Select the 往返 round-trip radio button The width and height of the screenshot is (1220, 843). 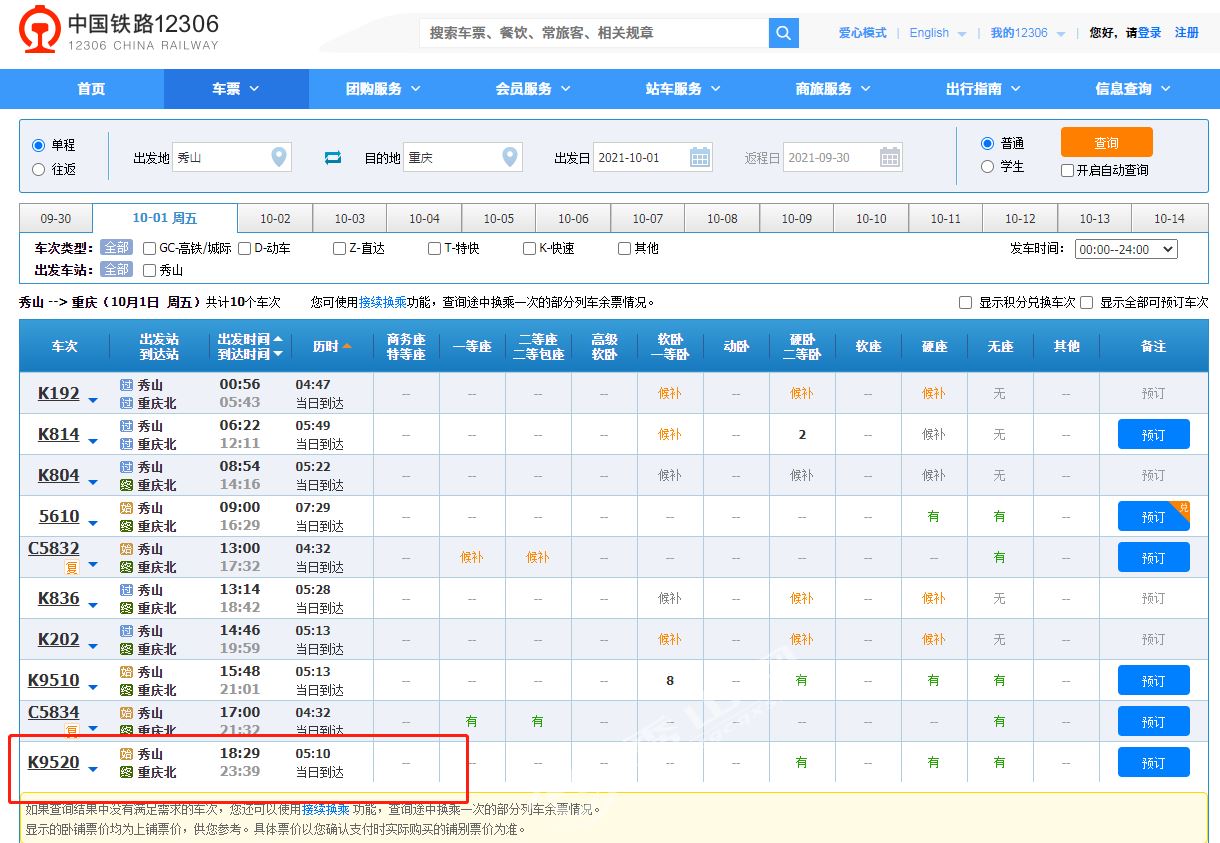[39, 169]
